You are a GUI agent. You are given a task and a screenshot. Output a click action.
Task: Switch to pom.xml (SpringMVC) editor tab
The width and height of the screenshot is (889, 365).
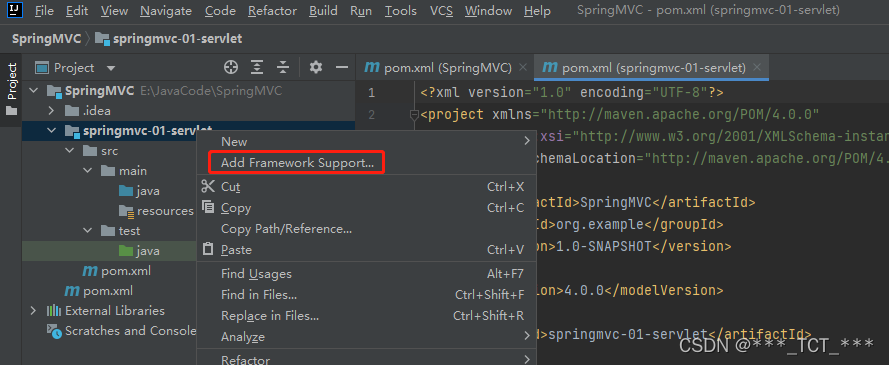444,68
